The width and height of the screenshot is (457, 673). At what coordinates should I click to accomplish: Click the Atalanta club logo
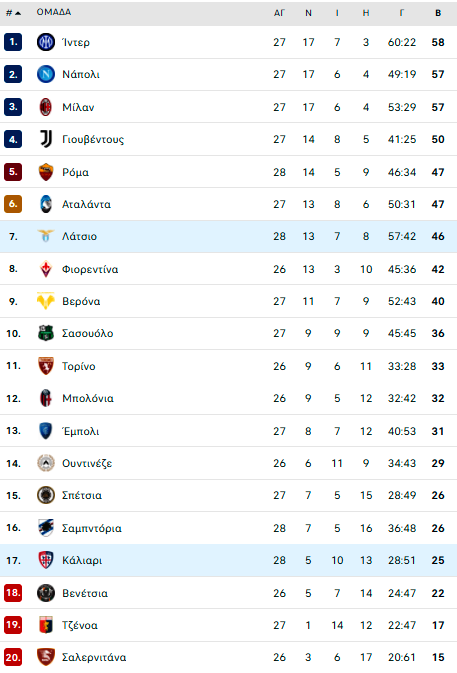45,204
